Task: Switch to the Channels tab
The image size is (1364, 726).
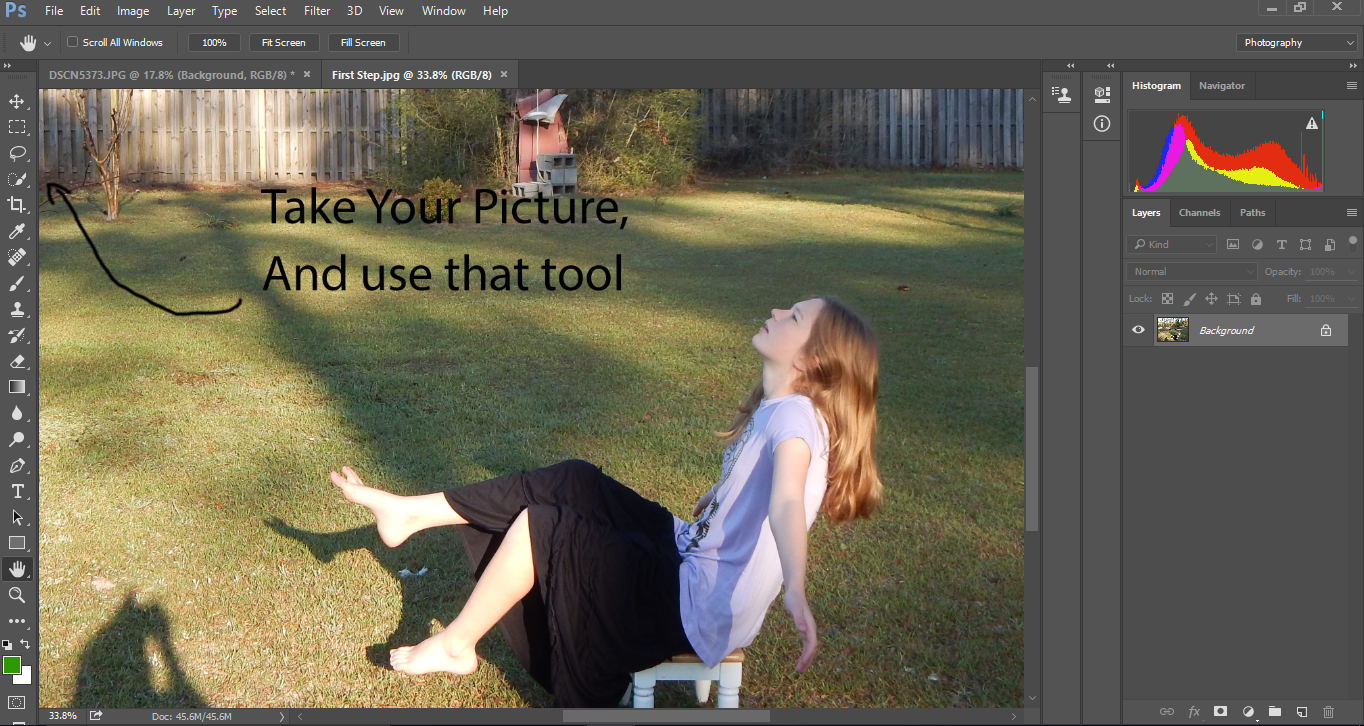Action: coord(1199,212)
